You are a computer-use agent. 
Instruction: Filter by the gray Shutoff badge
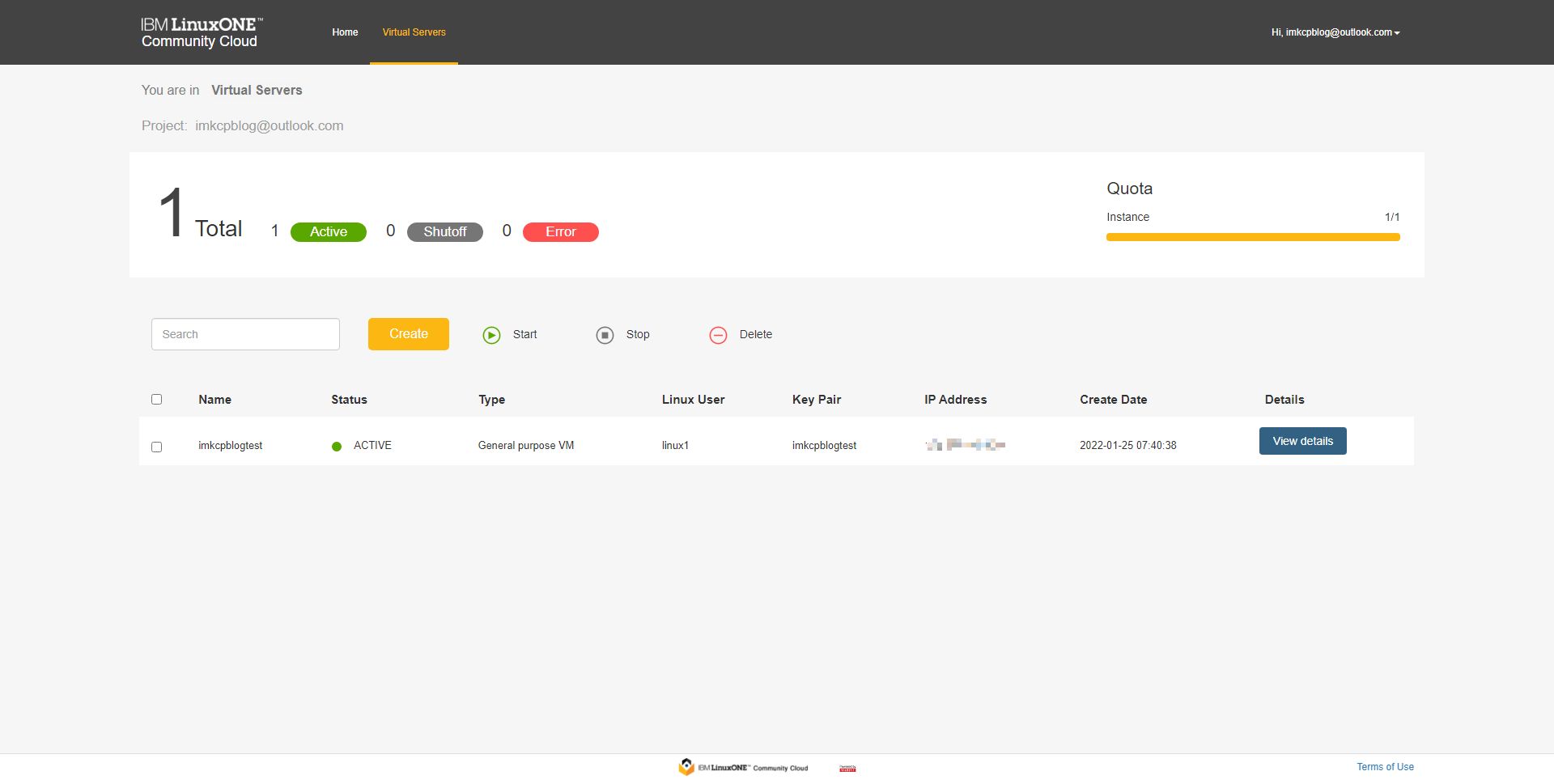(x=444, y=232)
